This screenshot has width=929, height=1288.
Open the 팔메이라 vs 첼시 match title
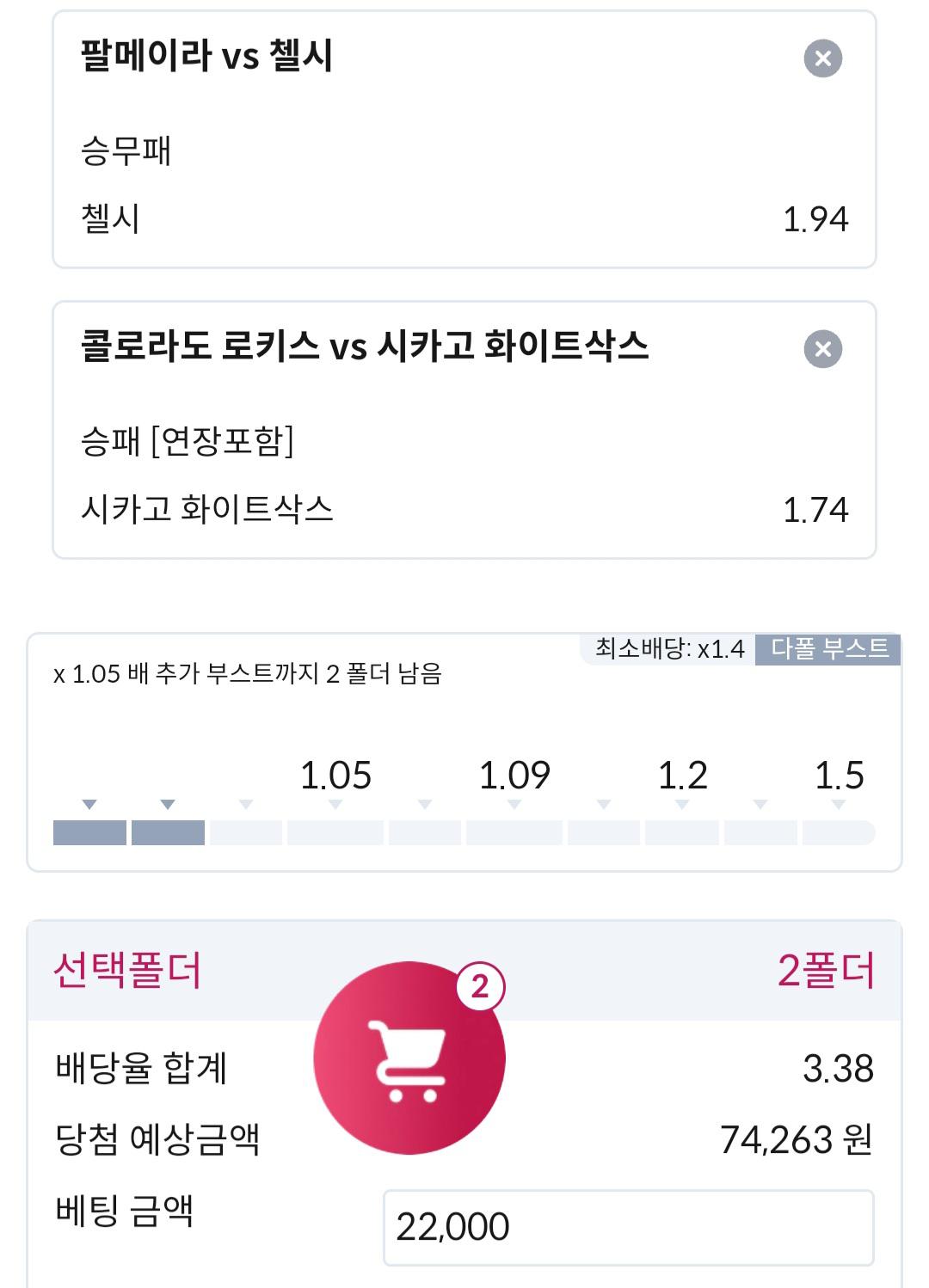click(206, 56)
